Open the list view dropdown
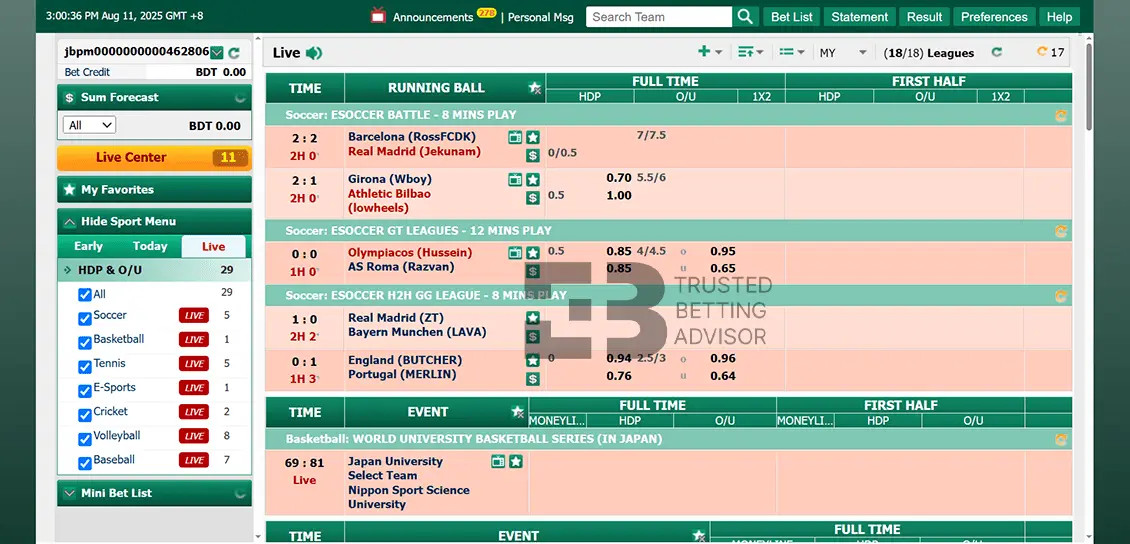This screenshot has width=1130, height=544. point(792,52)
